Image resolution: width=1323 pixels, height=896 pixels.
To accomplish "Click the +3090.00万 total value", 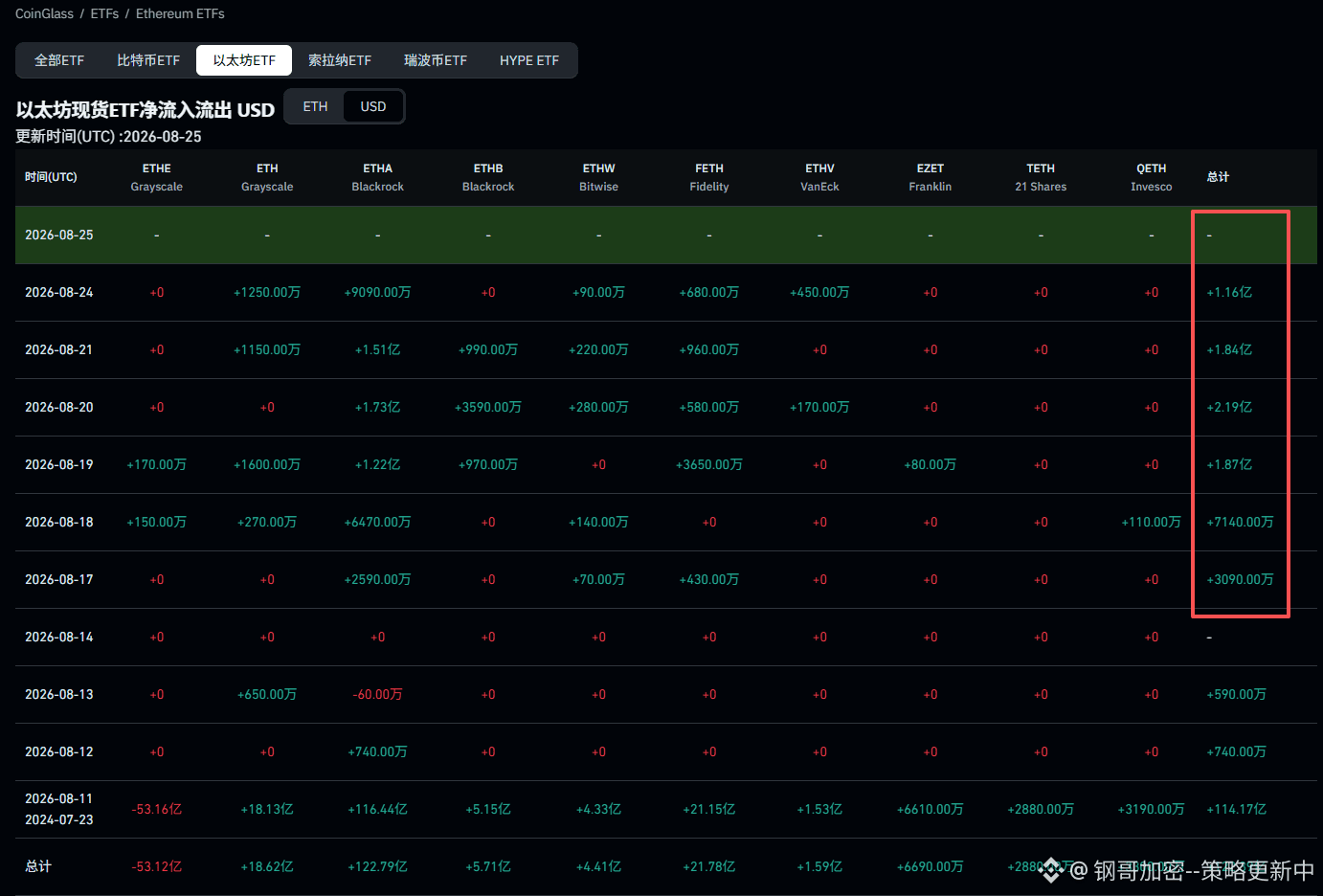I will tap(1241, 579).
